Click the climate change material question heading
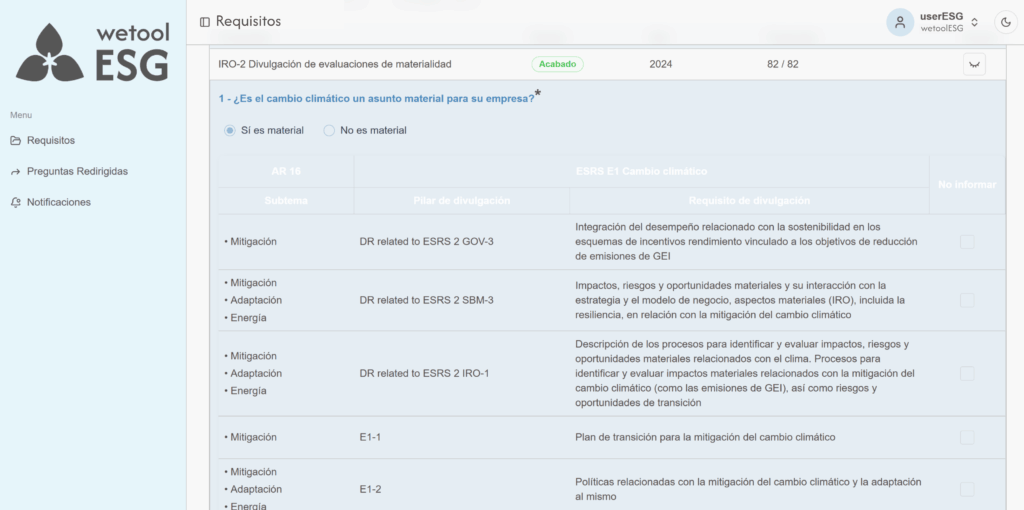Image resolution: width=1024 pixels, height=510 pixels. pyautogui.click(x=376, y=98)
